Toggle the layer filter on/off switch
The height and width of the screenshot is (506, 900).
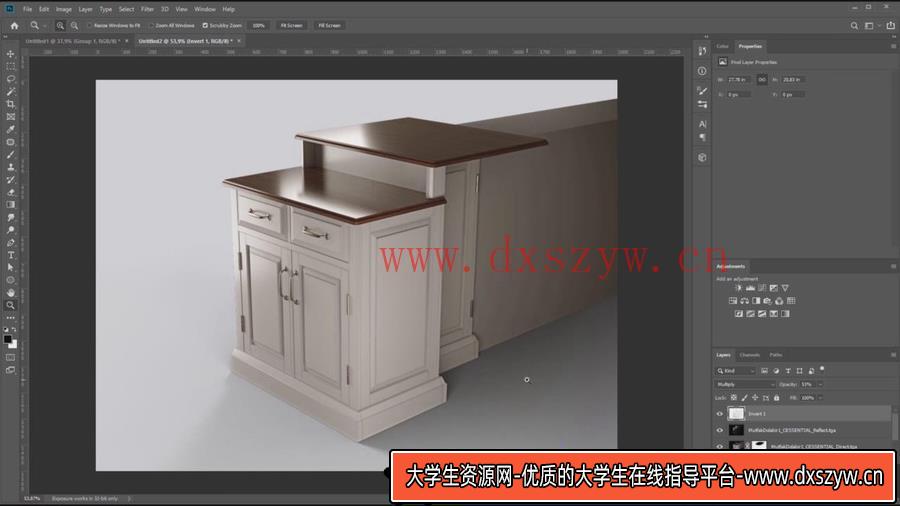coord(822,369)
